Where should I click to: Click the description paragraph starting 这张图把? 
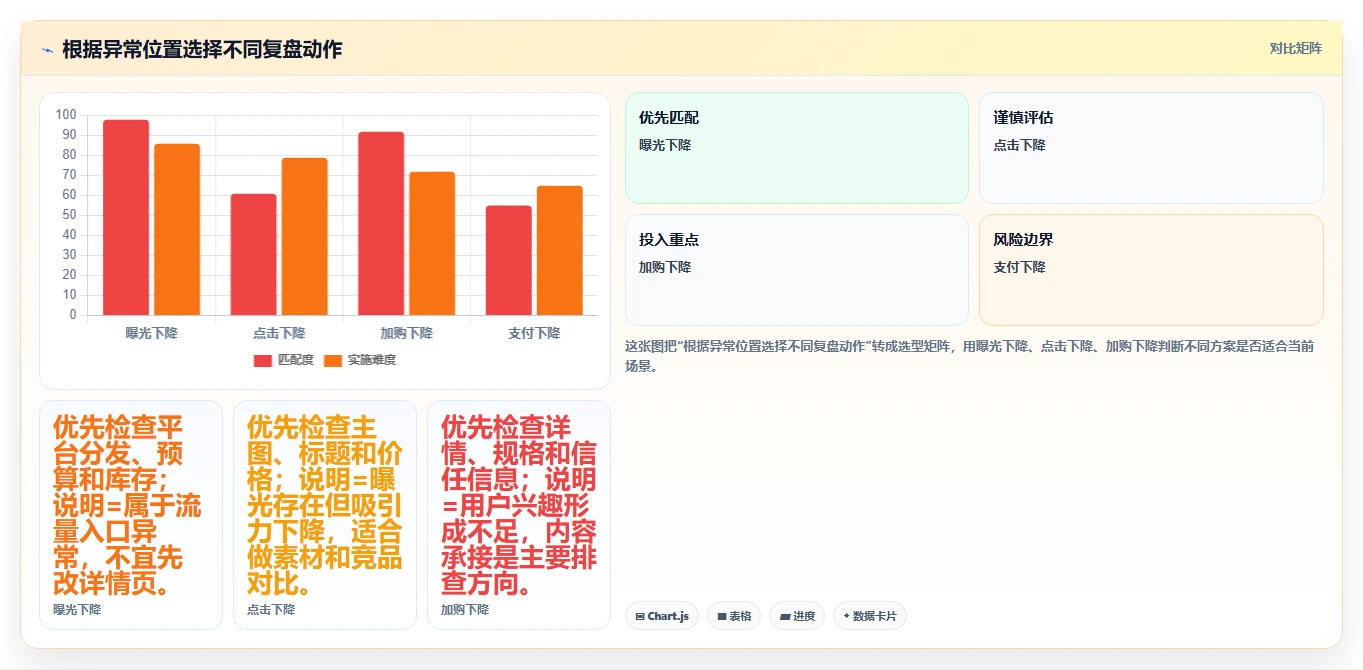[969, 356]
